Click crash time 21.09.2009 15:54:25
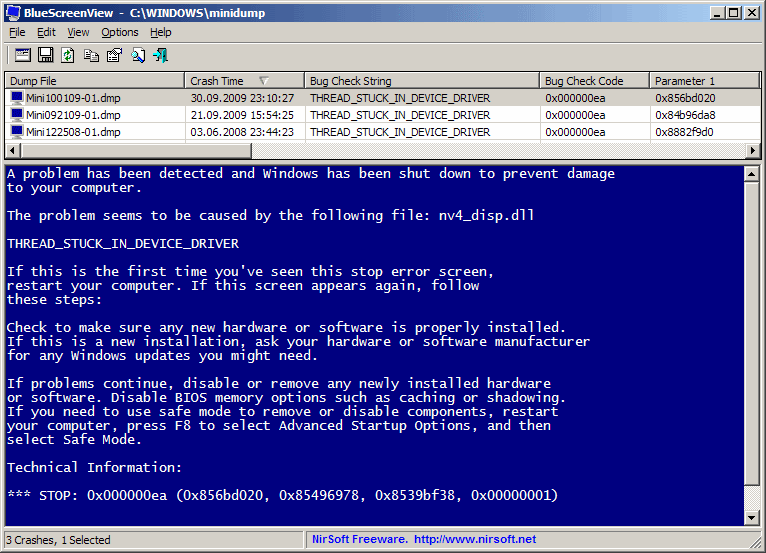Screen dimensions: 766x553 pos(242,115)
